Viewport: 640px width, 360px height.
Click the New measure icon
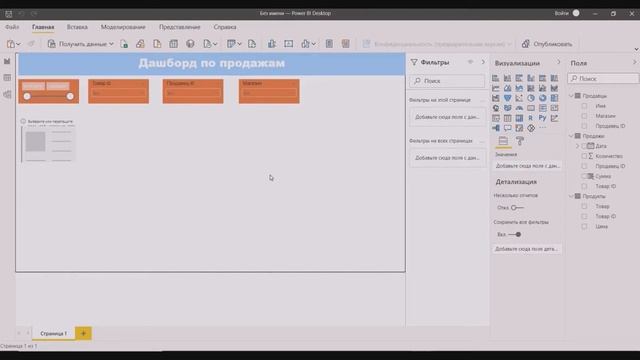(329, 44)
